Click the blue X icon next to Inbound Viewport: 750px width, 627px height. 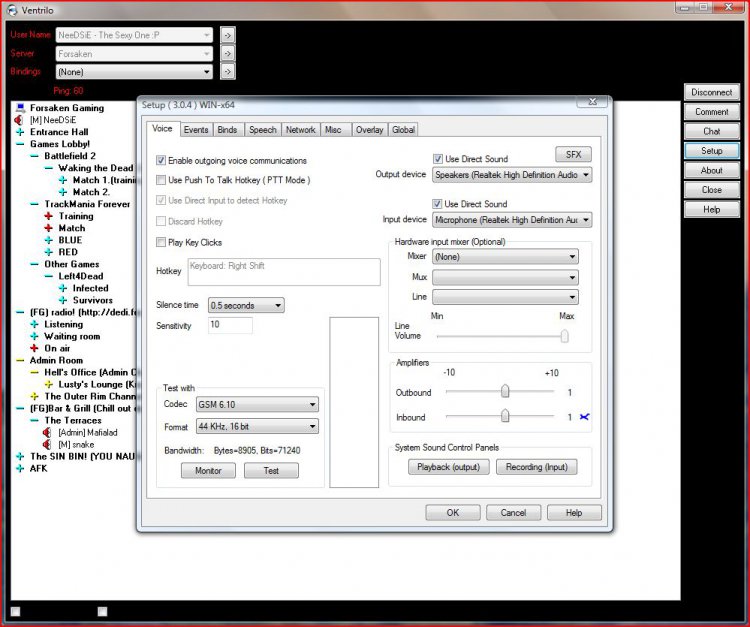pos(584,417)
